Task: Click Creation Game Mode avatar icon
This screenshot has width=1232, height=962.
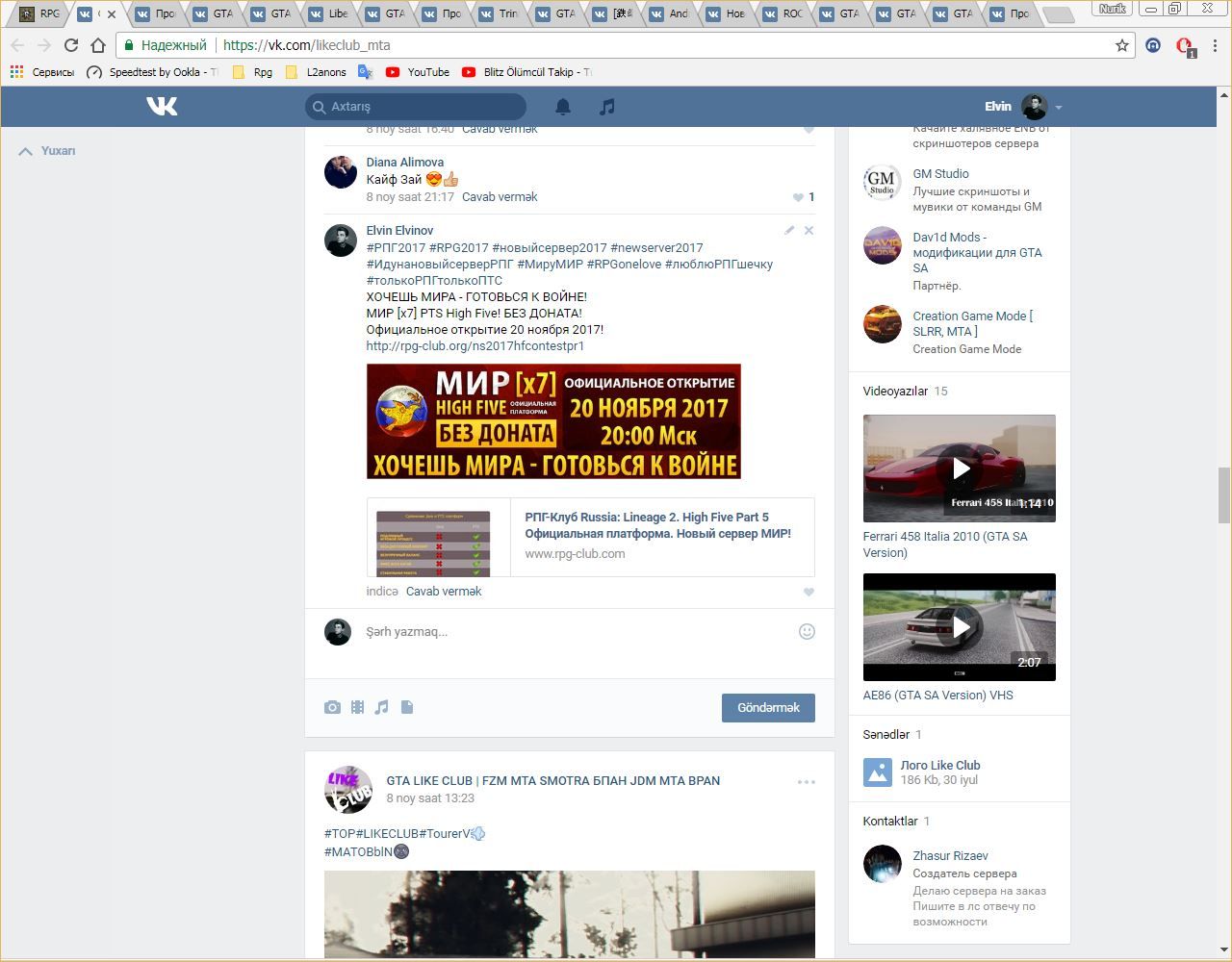Action: point(882,324)
